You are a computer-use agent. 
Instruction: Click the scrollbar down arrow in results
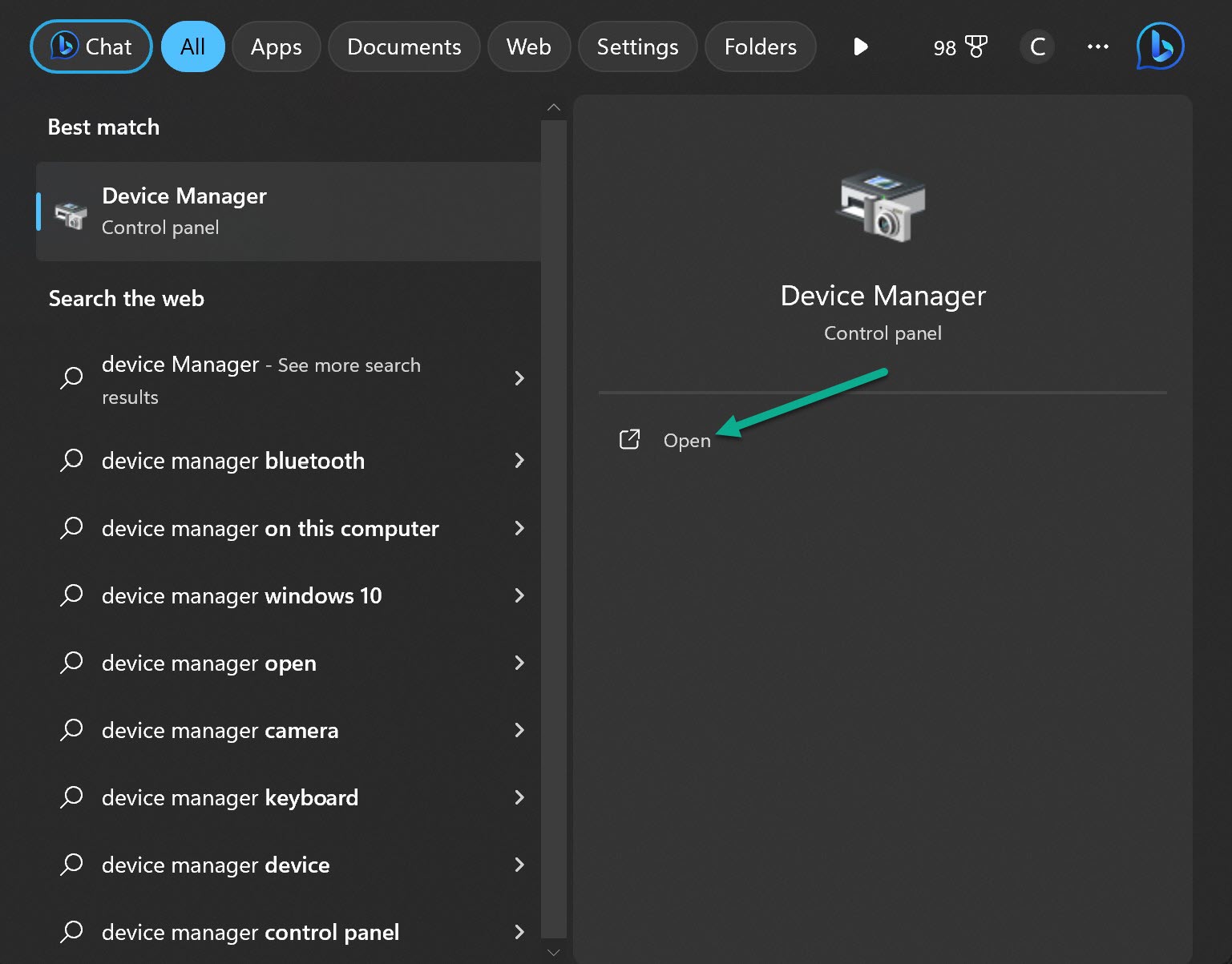(x=553, y=953)
